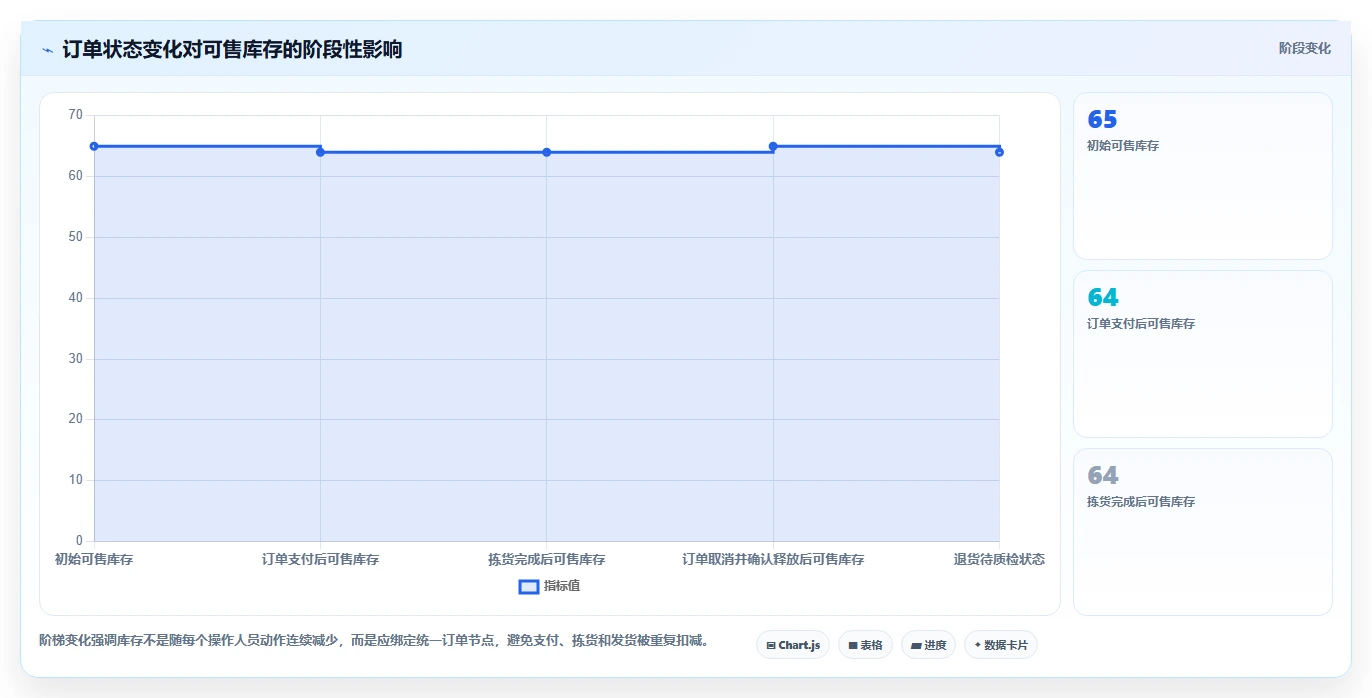Click the lightning icon beside the title
The width and height of the screenshot is (1372, 698).
click(x=48, y=50)
